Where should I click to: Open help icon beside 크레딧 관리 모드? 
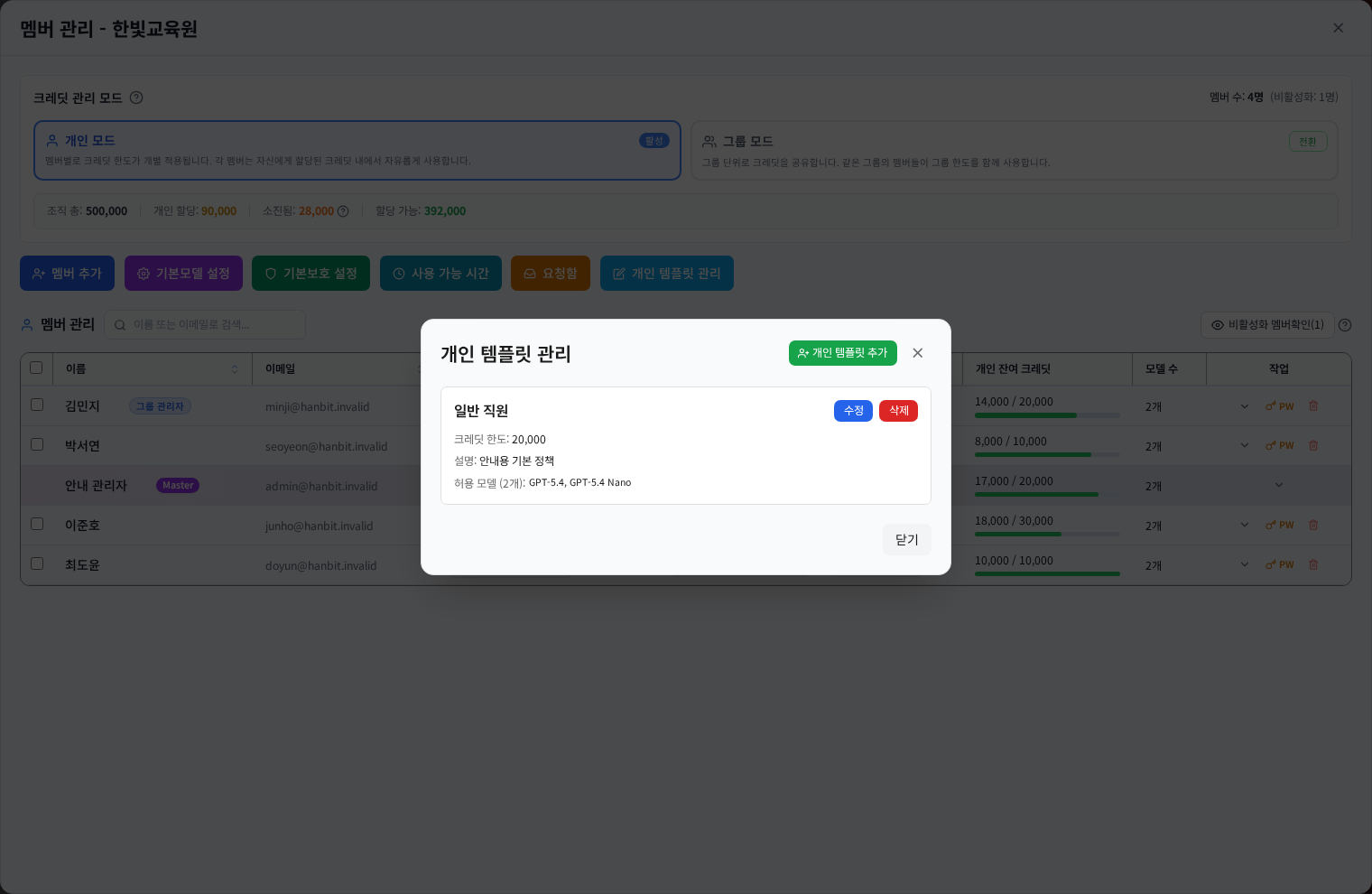tap(136, 98)
